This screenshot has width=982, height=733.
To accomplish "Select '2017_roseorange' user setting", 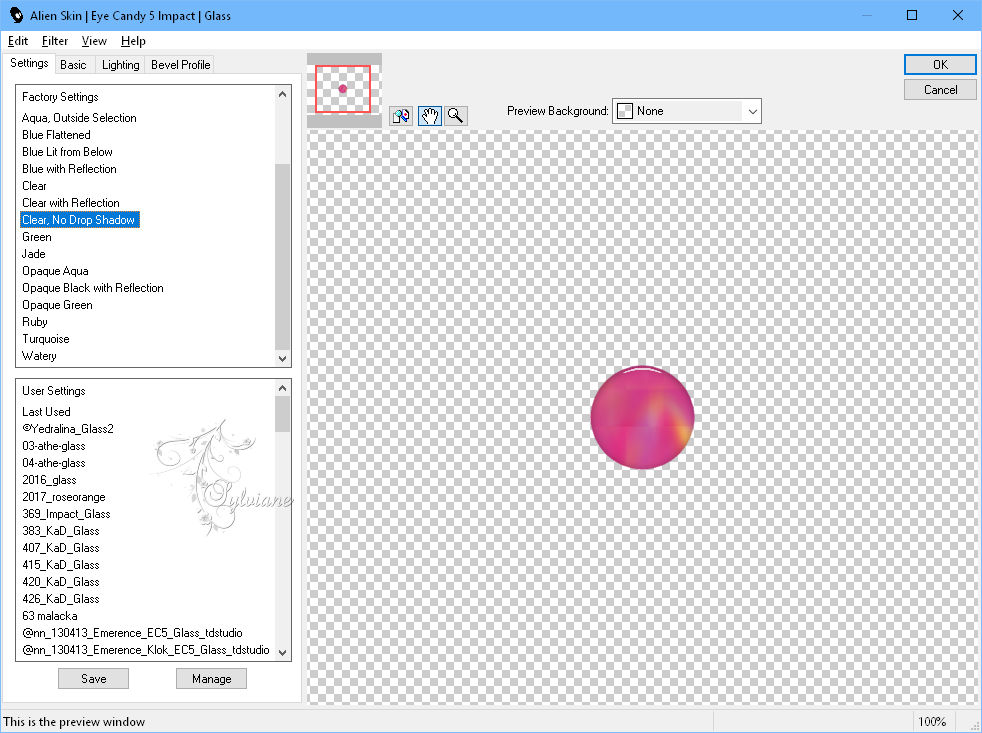I will [x=64, y=496].
